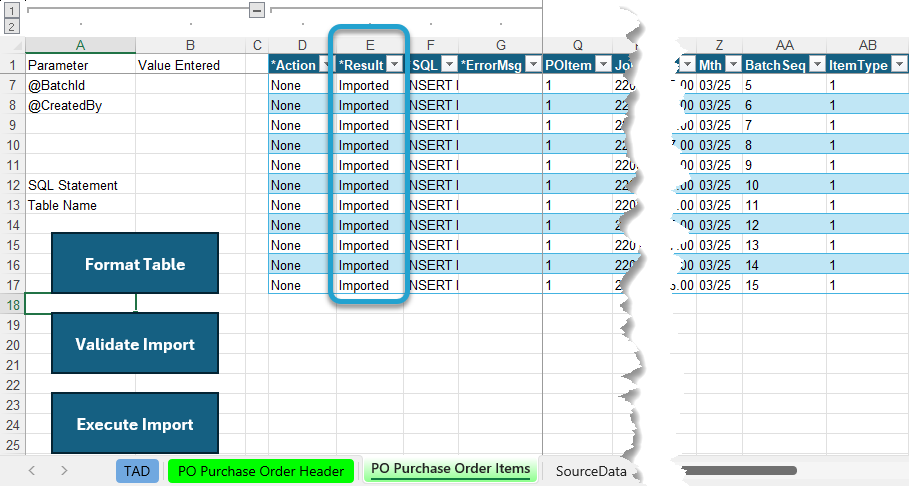
Task: Open the PO Purchase Order Header sheet
Action: point(261,471)
